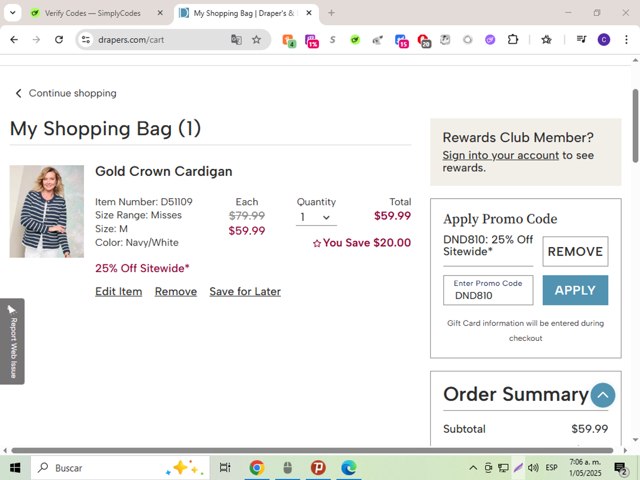This screenshot has height=480, width=640.
Task: Translate this page icon
Action: (236, 40)
